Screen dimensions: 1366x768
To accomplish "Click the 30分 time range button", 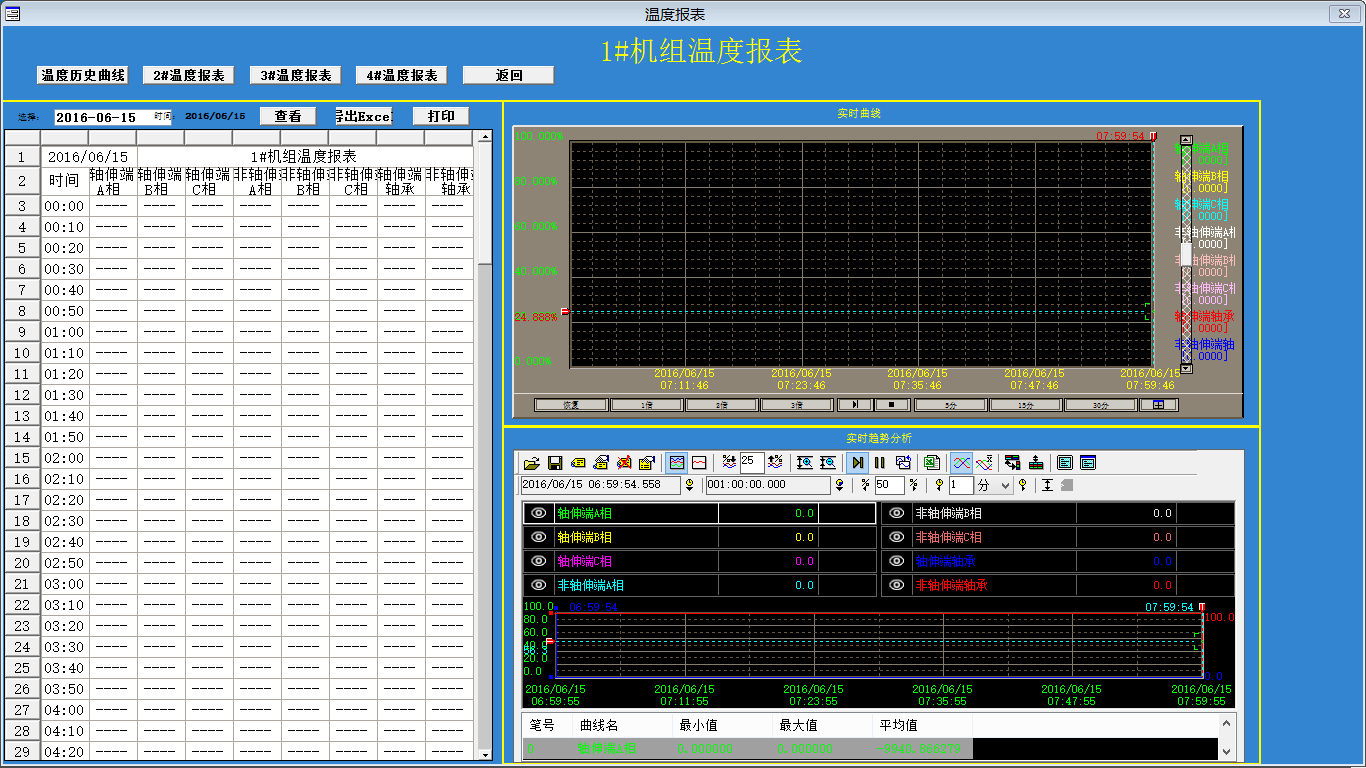I will [x=1101, y=405].
